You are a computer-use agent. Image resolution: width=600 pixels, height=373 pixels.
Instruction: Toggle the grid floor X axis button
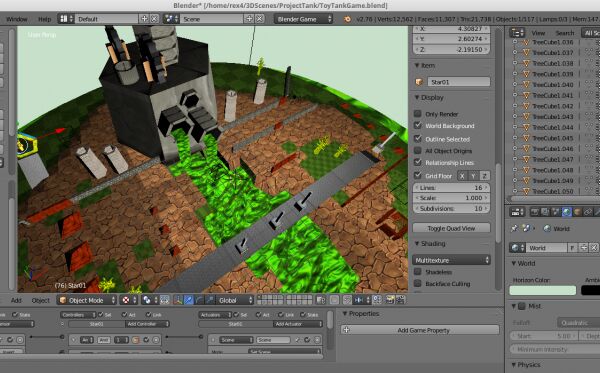pyautogui.click(x=462, y=176)
